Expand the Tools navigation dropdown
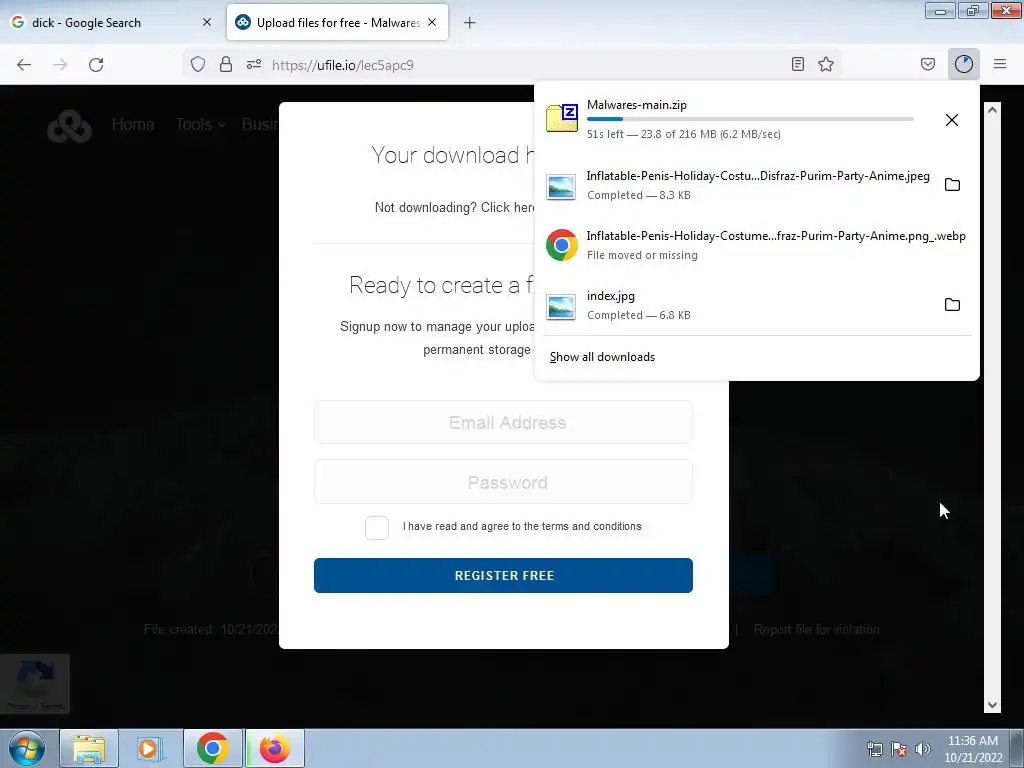The width and height of the screenshot is (1024, 768). tap(200, 124)
